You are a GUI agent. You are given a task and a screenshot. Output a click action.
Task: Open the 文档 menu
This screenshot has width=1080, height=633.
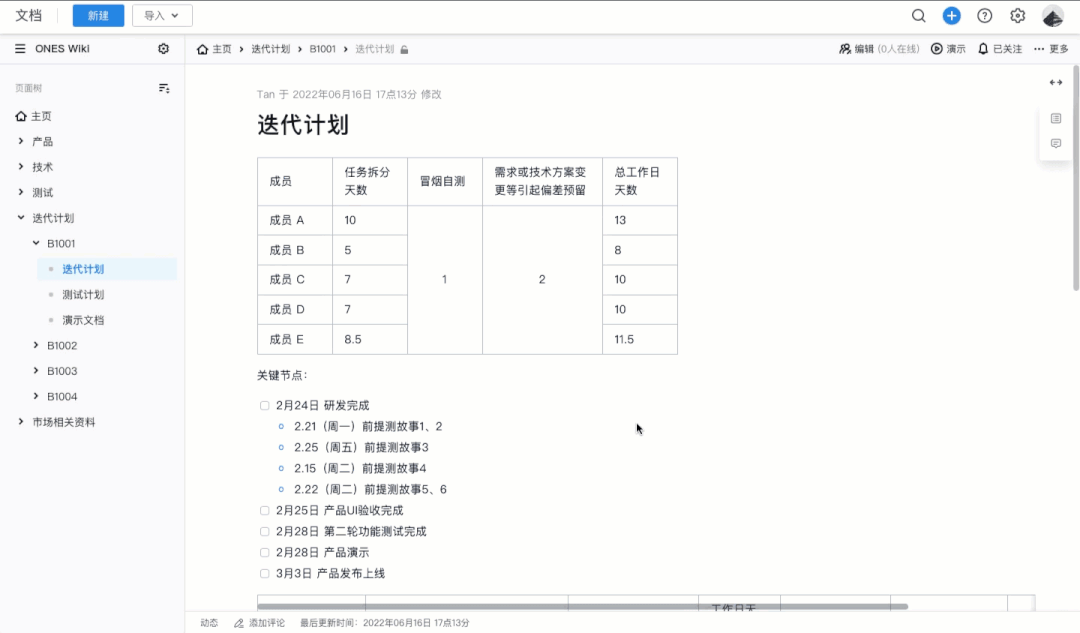click(x=30, y=16)
